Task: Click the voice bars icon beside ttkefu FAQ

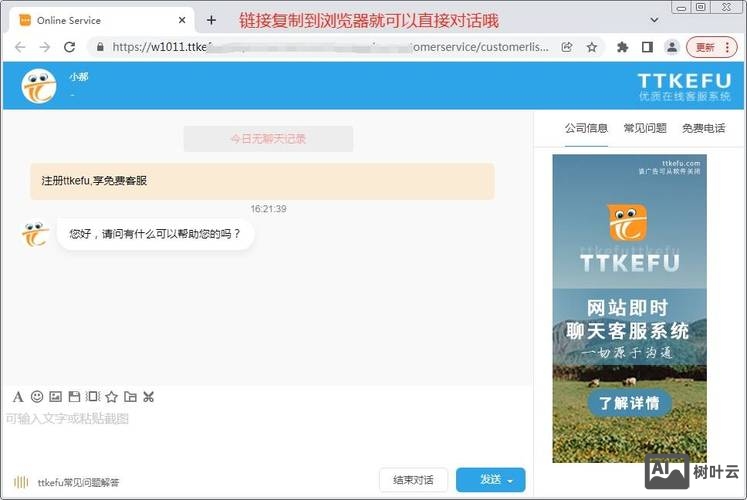Action: [x=21, y=482]
